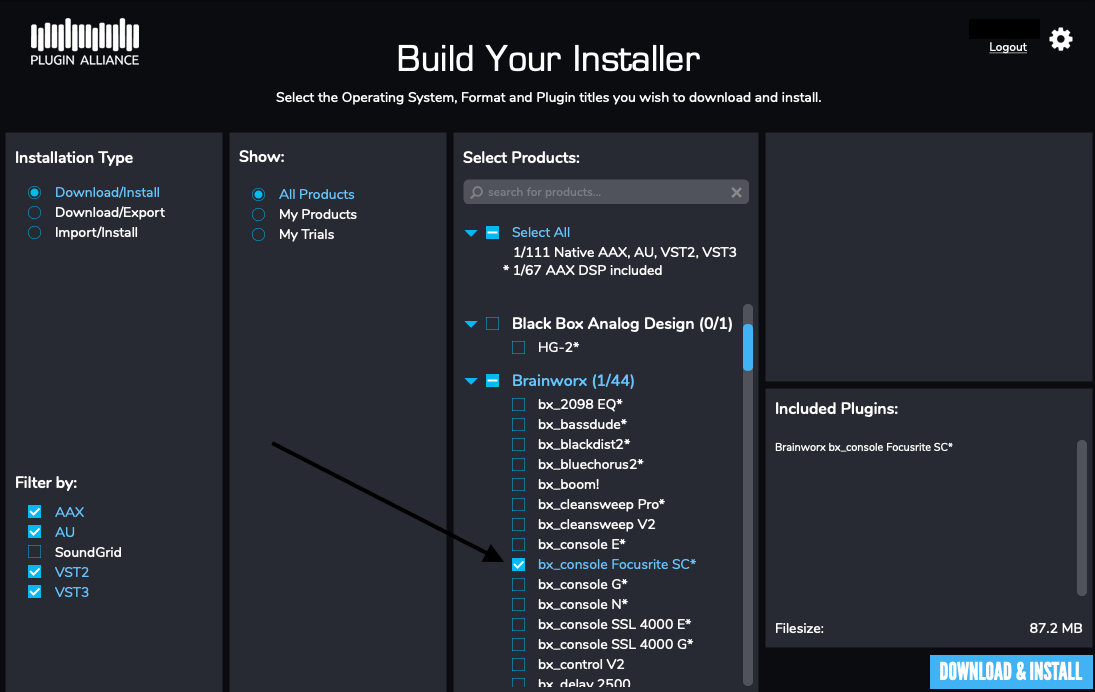Collapse Black Box Analog Design group
1095x692 pixels.
pos(471,324)
